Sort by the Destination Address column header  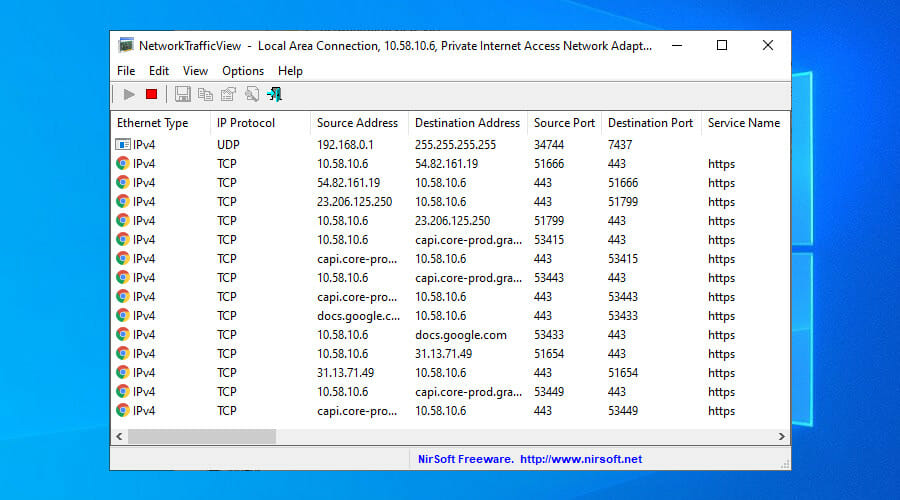tap(468, 123)
